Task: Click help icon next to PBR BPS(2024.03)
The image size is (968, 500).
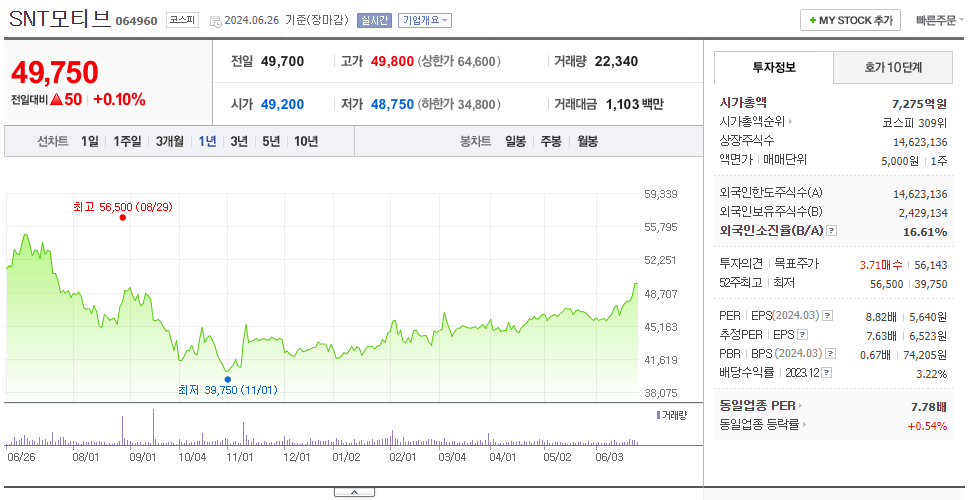Action: (x=831, y=354)
